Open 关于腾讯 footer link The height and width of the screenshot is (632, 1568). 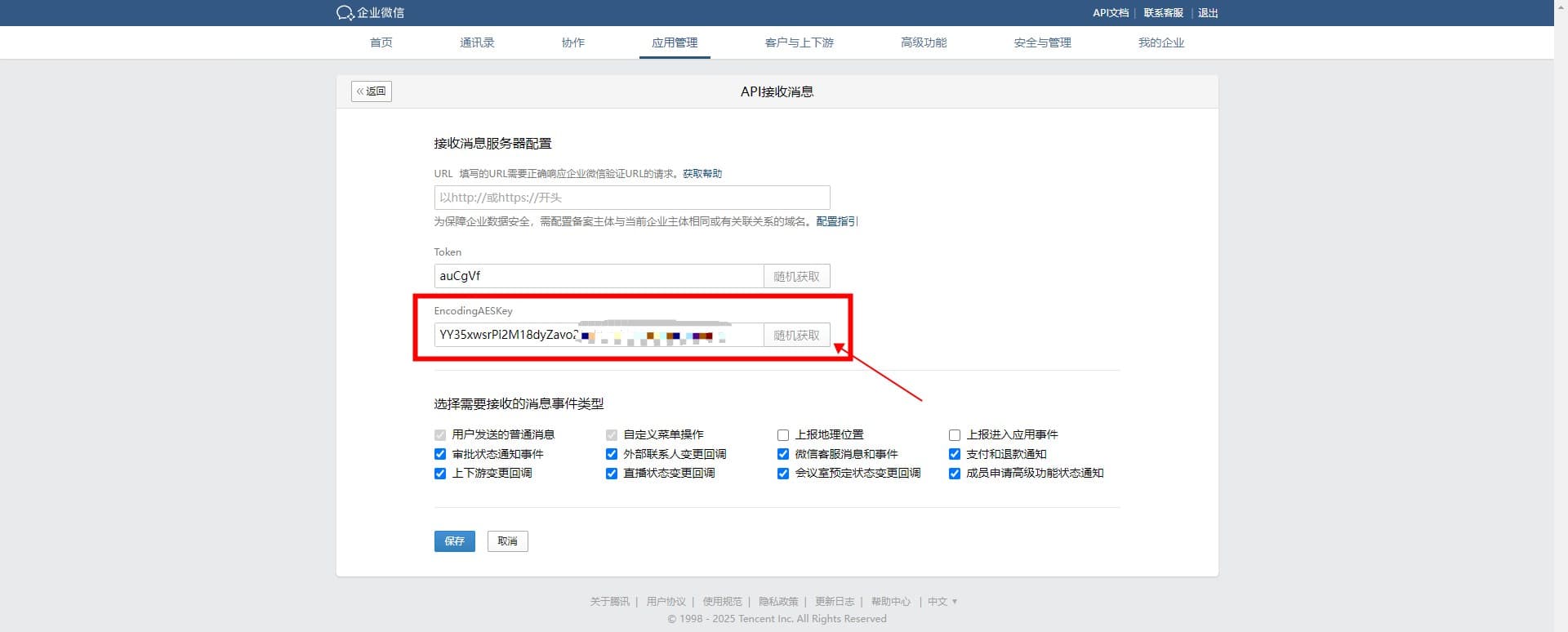click(x=610, y=602)
